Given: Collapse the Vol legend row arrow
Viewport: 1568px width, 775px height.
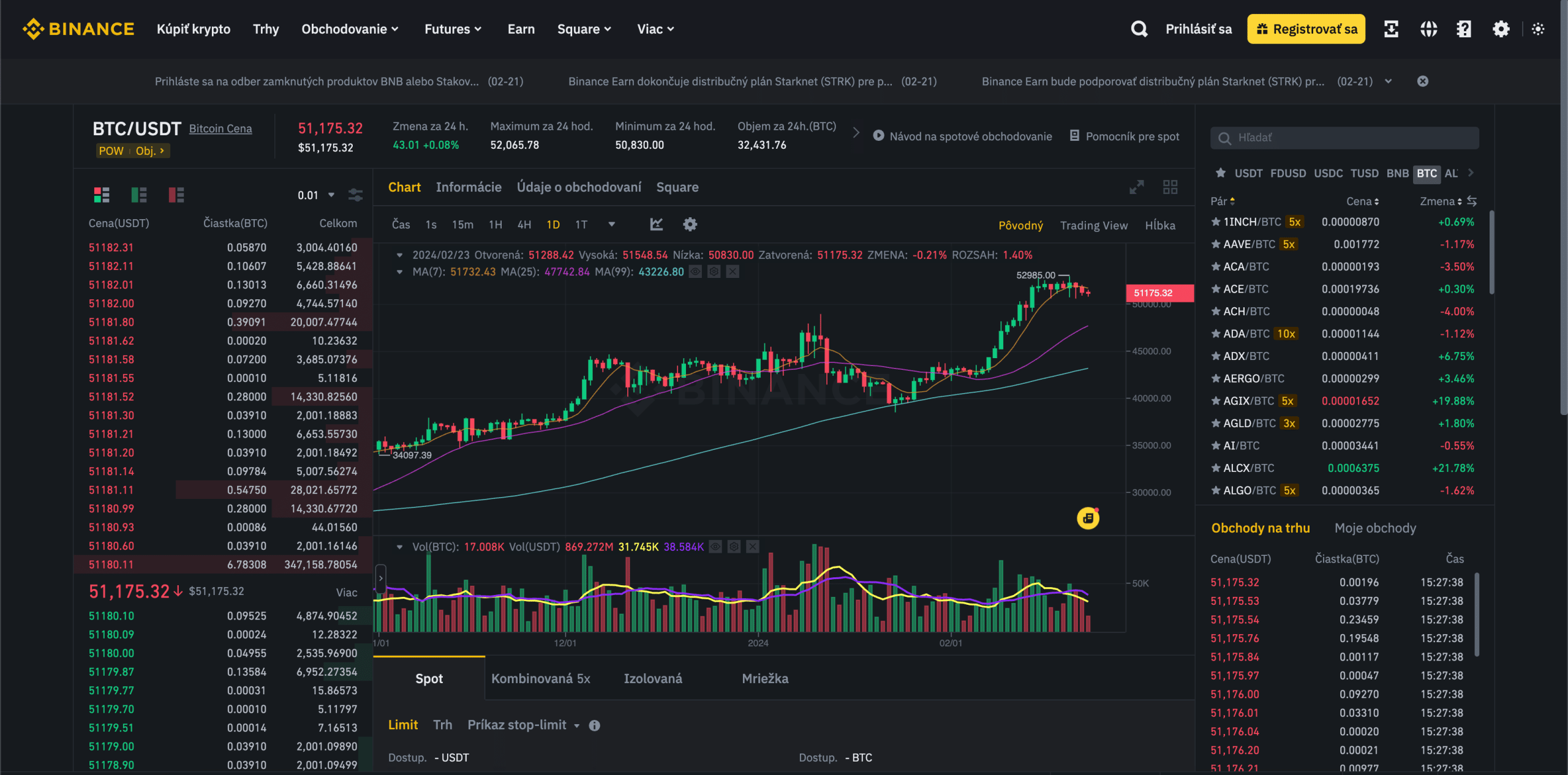Looking at the screenshot, I should (399, 547).
